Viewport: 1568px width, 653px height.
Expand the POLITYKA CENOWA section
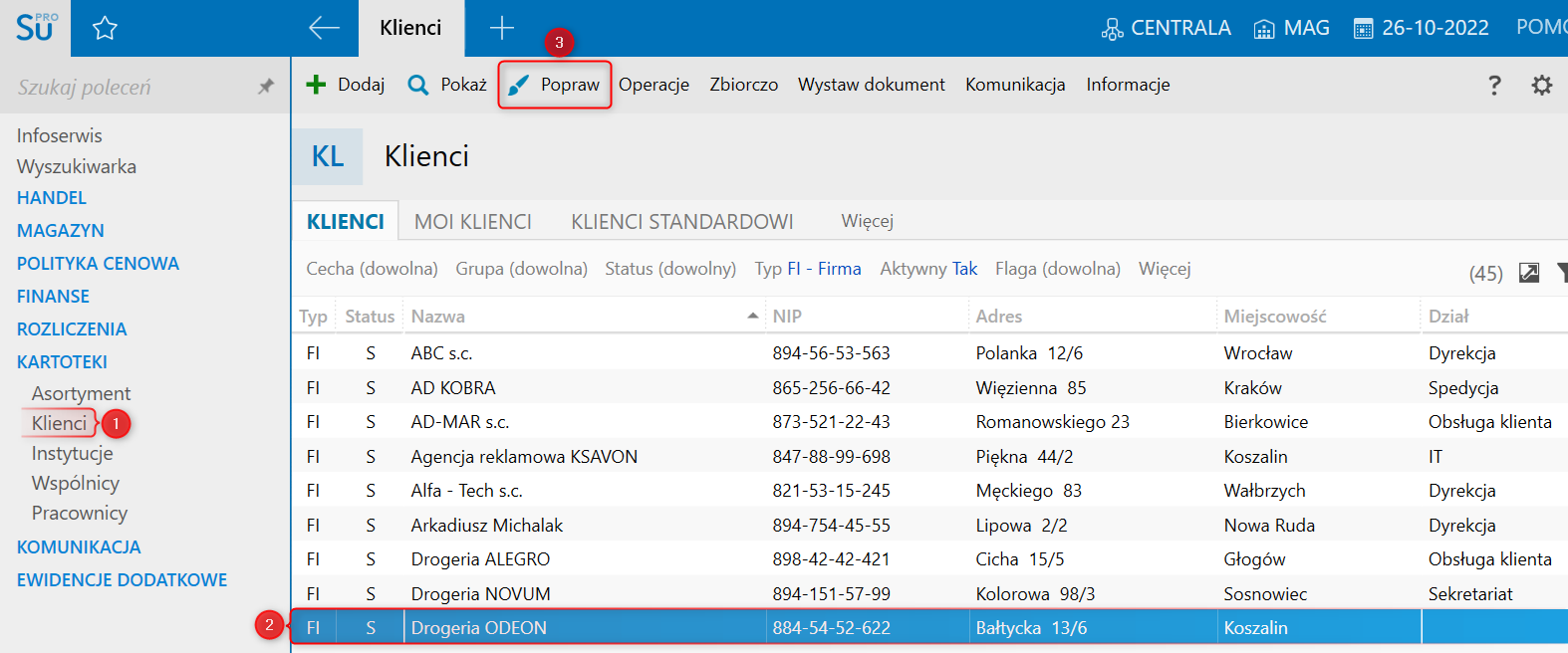tap(98, 264)
